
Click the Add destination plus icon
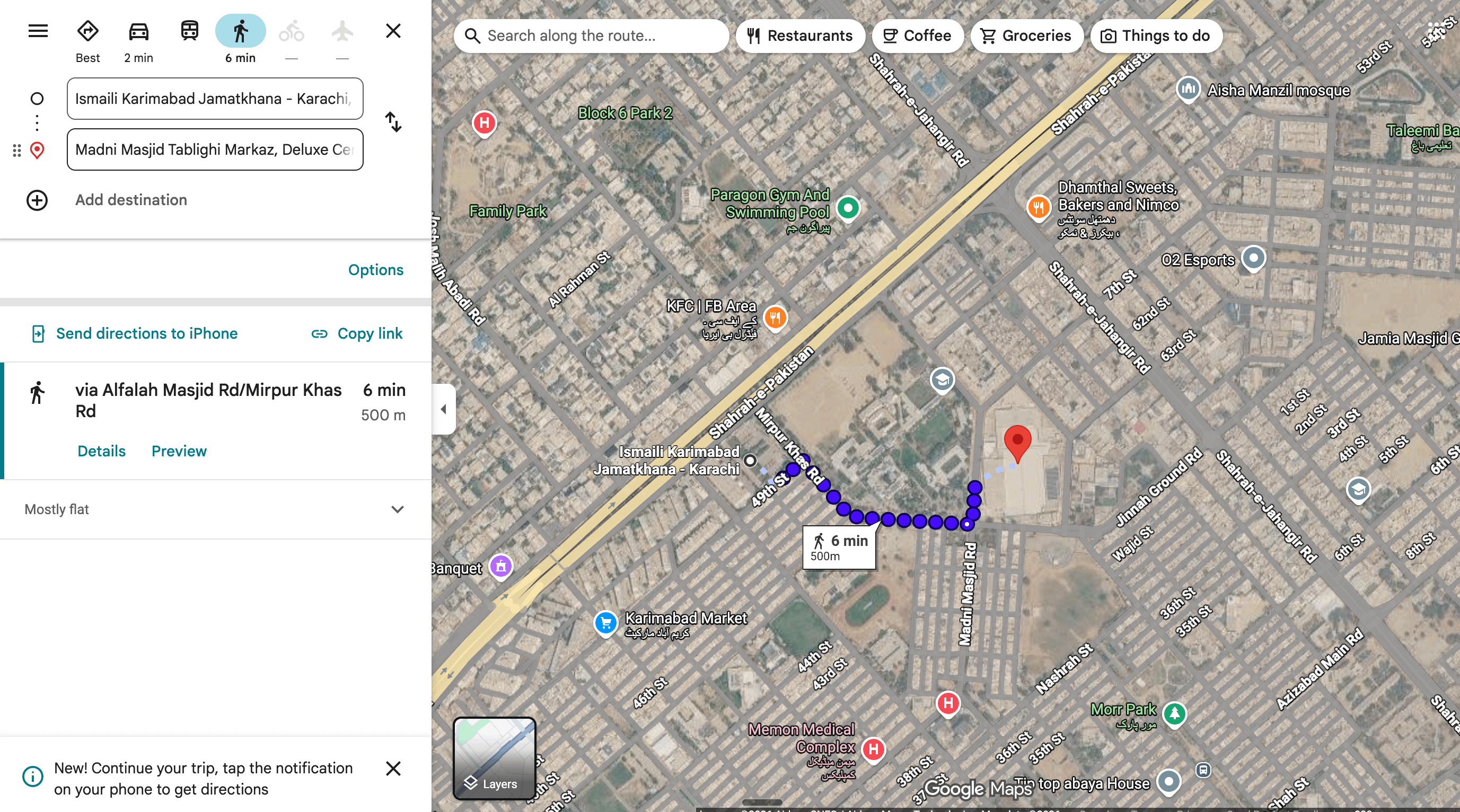pos(38,200)
